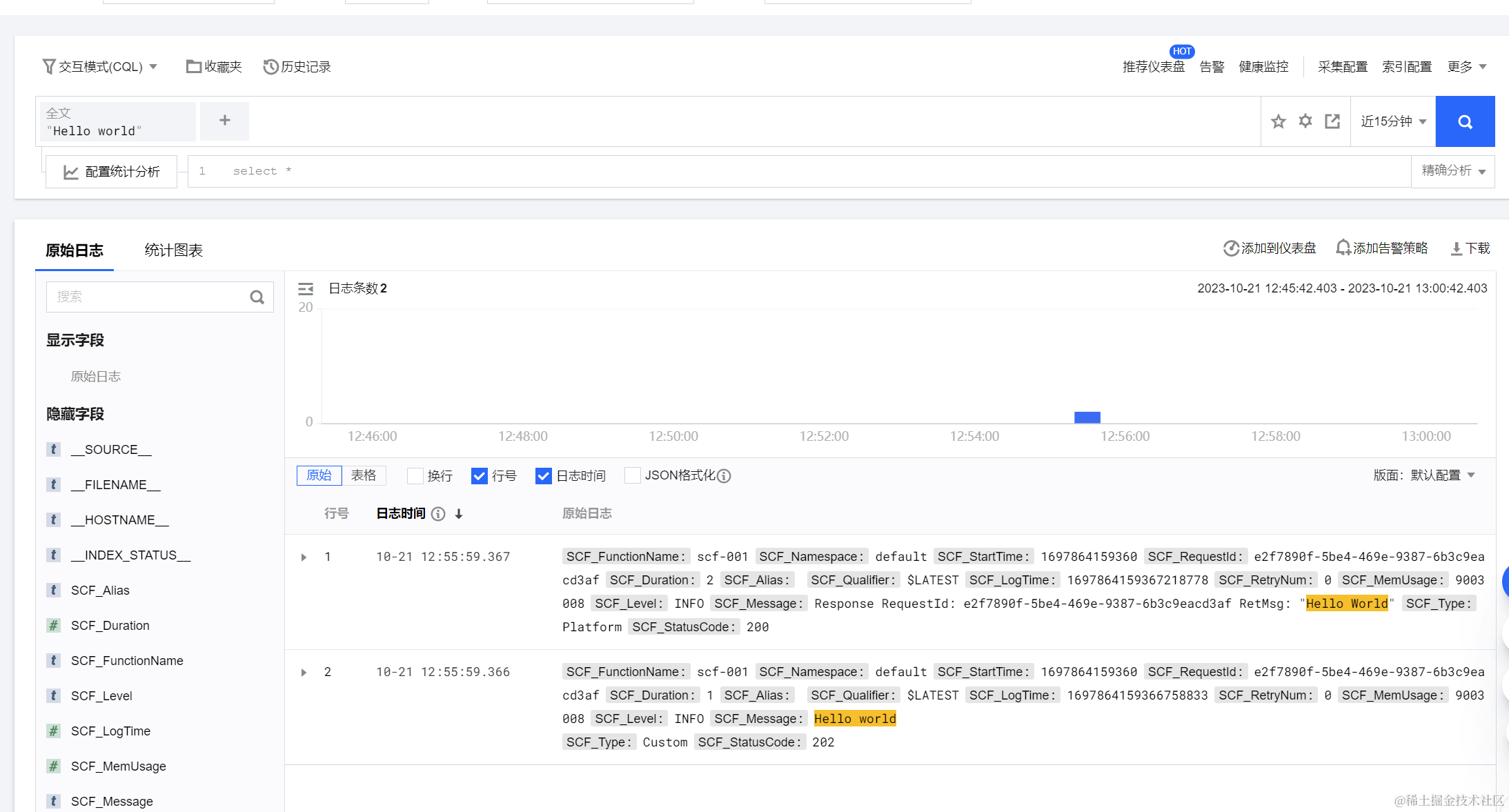Click the star favorite icon
This screenshot has width=1509, height=812.
coord(1278,121)
